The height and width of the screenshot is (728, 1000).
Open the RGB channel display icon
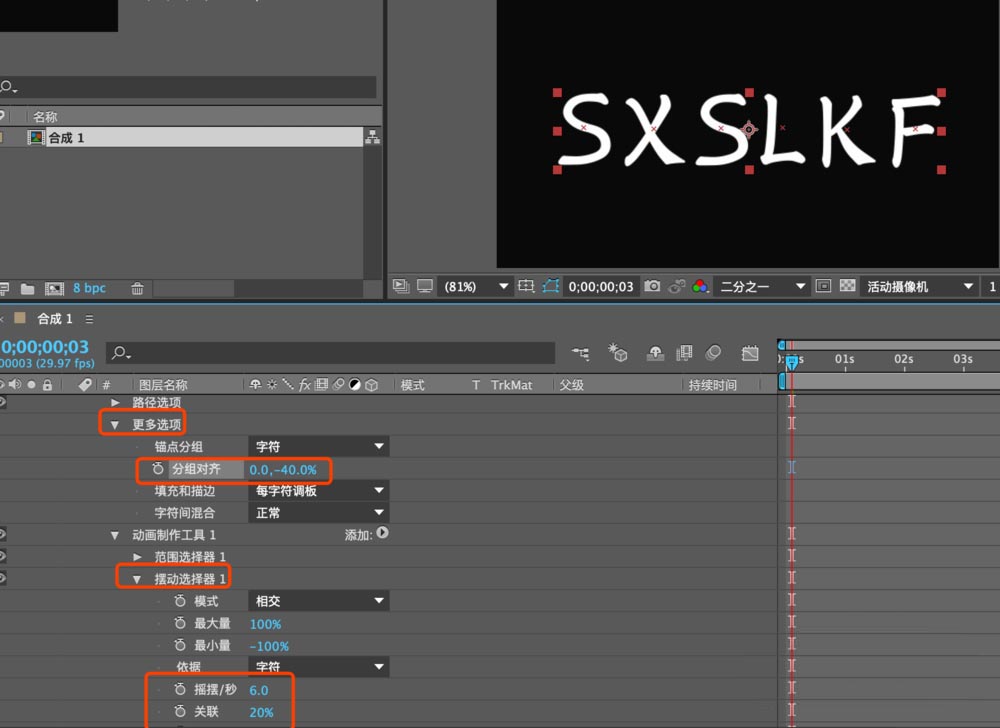tap(700, 286)
